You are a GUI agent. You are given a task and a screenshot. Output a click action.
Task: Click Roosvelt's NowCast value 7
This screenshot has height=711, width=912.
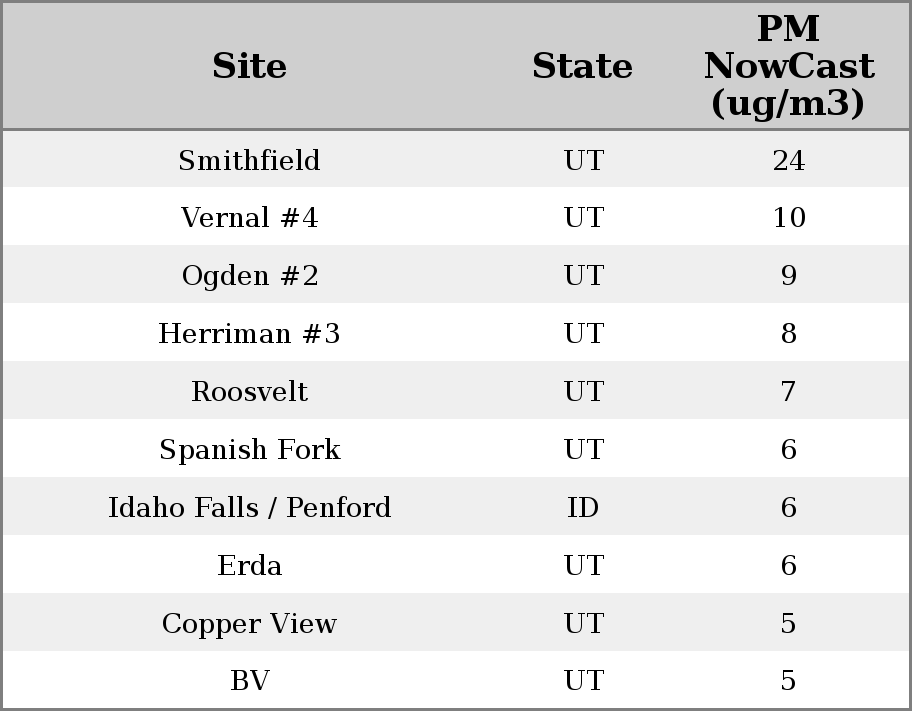coord(788,391)
